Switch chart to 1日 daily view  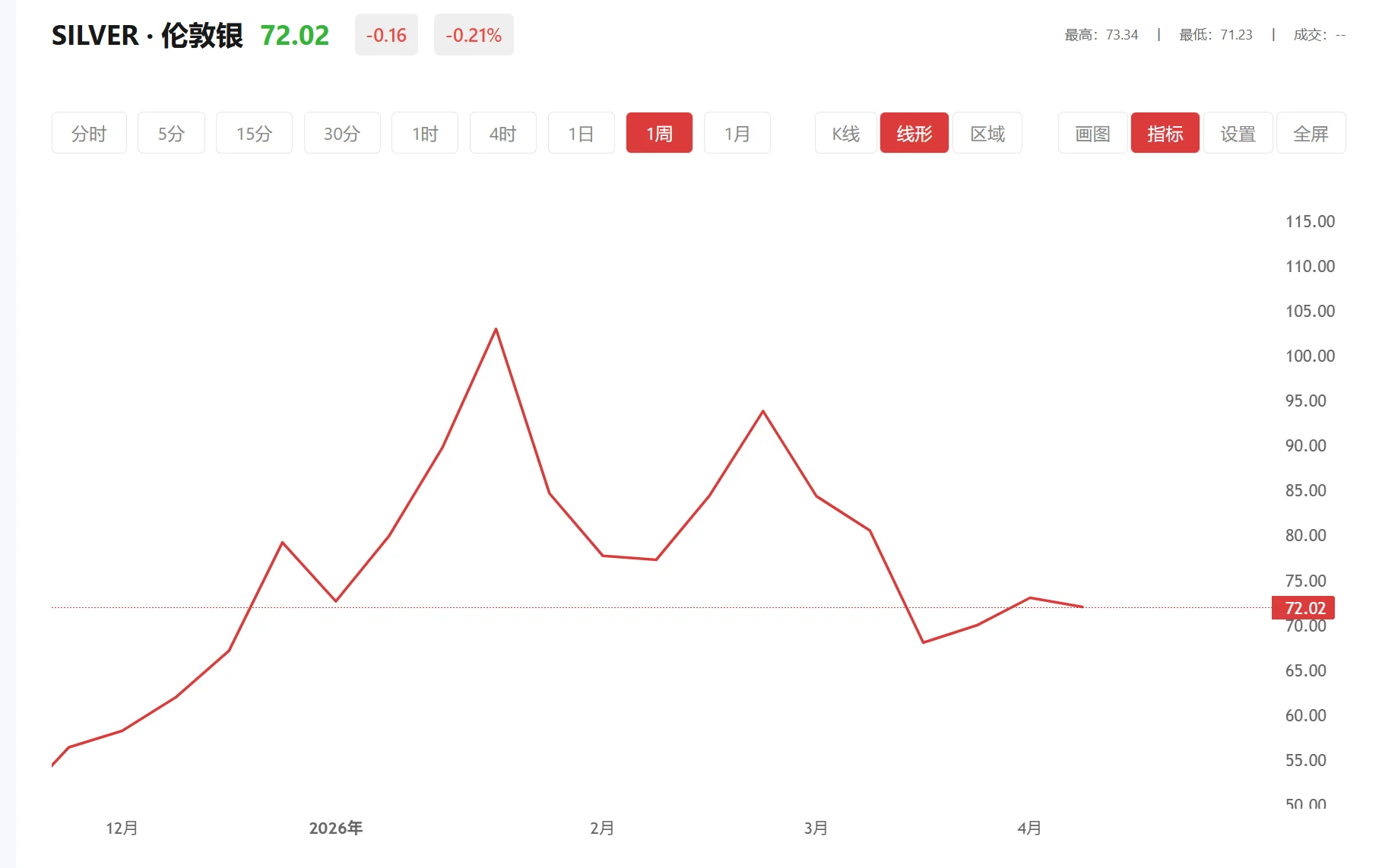[x=581, y=133]
